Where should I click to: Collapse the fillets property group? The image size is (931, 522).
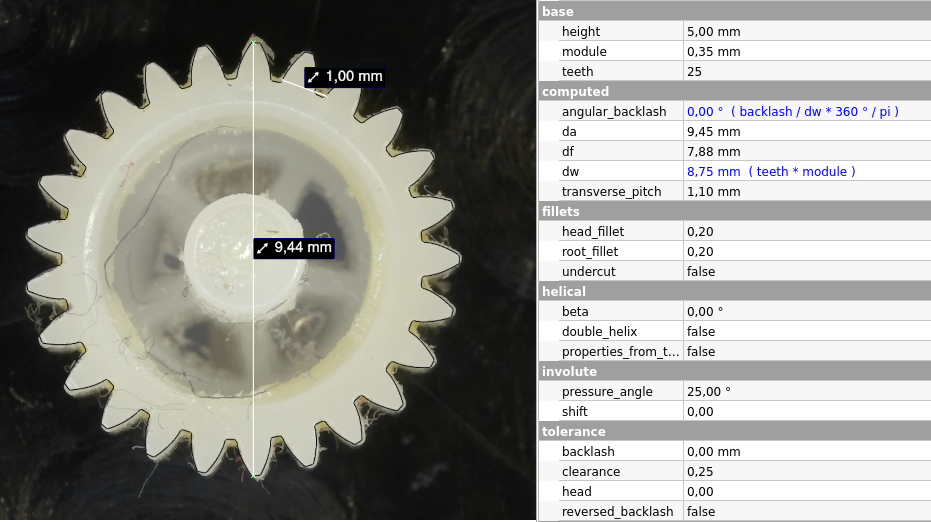560,211
